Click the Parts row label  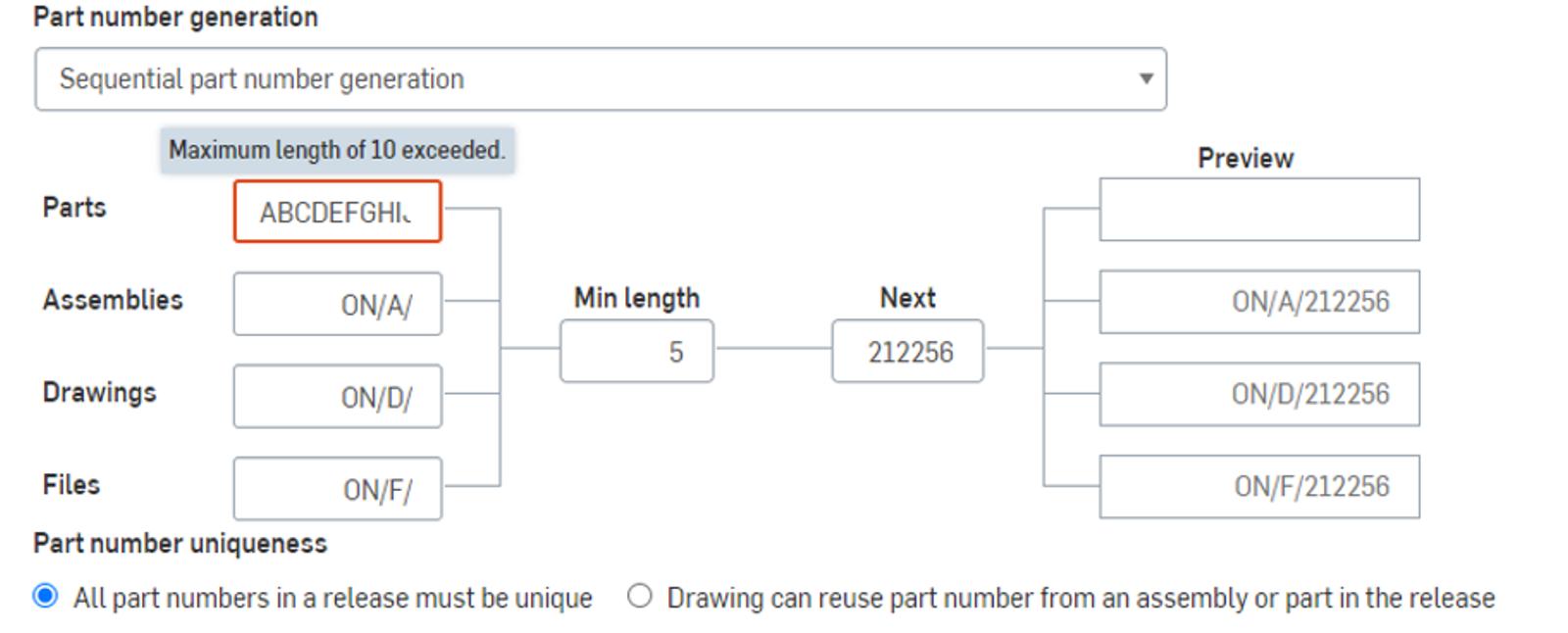pos(74,208)
